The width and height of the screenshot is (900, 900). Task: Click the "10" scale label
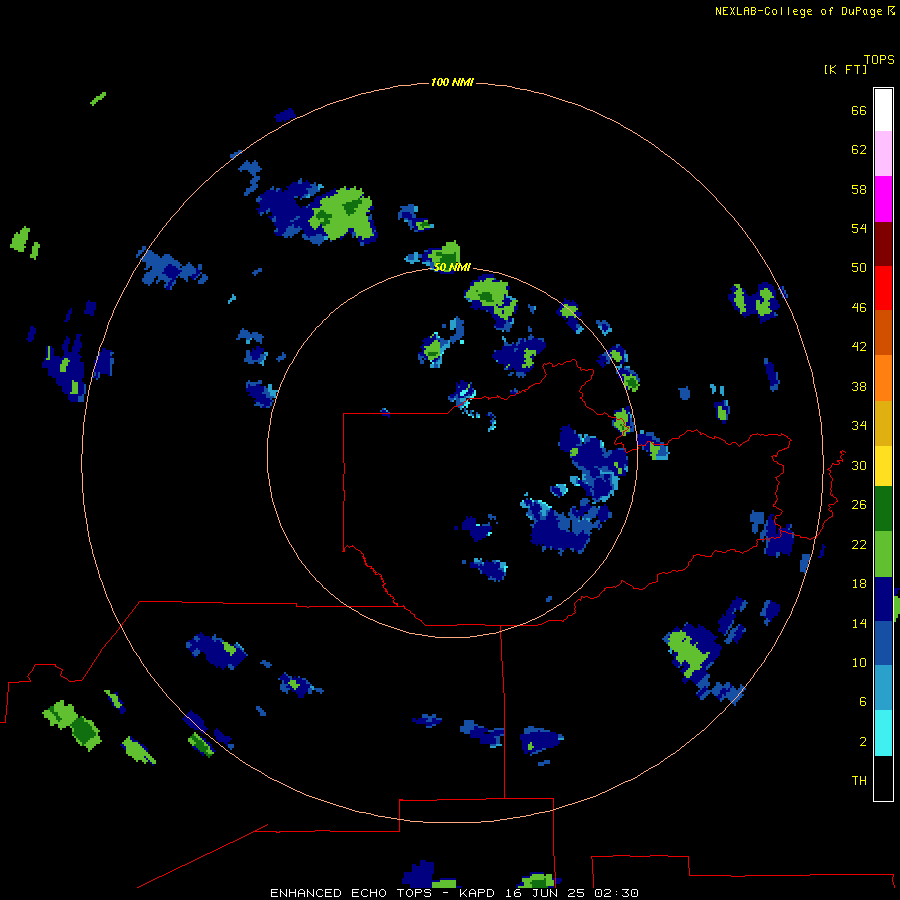pyautogui.click(x=859, y=662)
